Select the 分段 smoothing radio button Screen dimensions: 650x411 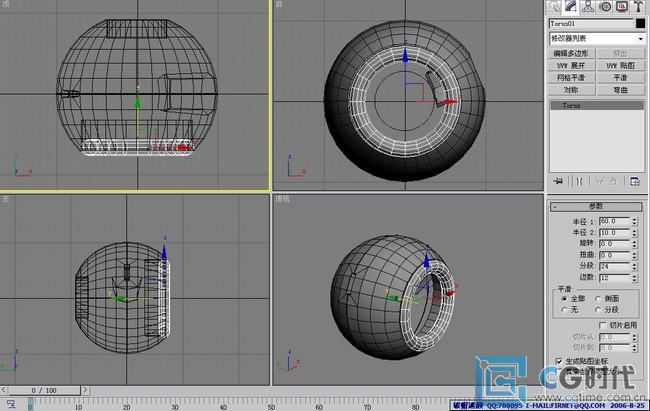tap(598, 310)
